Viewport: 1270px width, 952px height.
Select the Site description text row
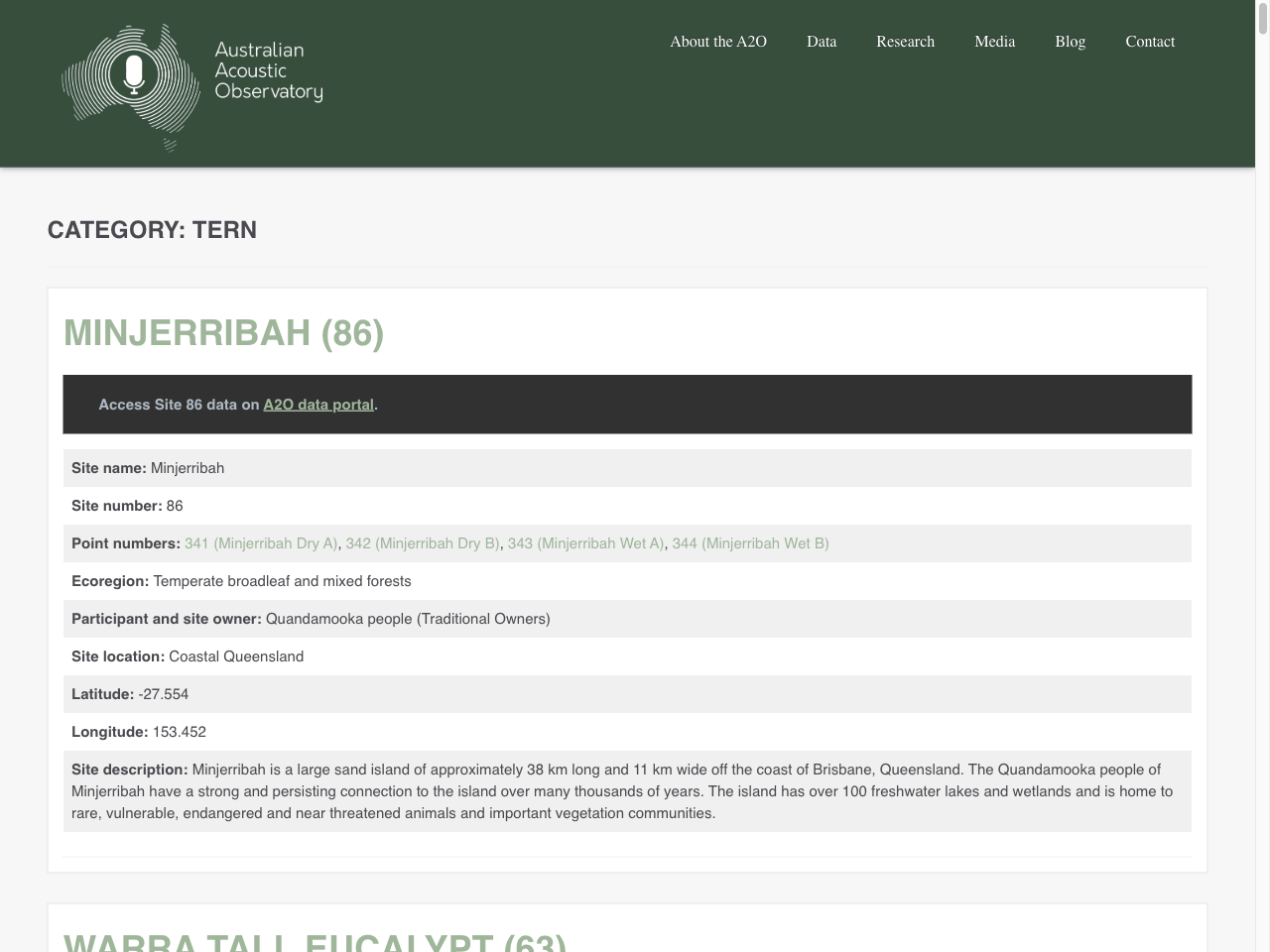(627, 790)
